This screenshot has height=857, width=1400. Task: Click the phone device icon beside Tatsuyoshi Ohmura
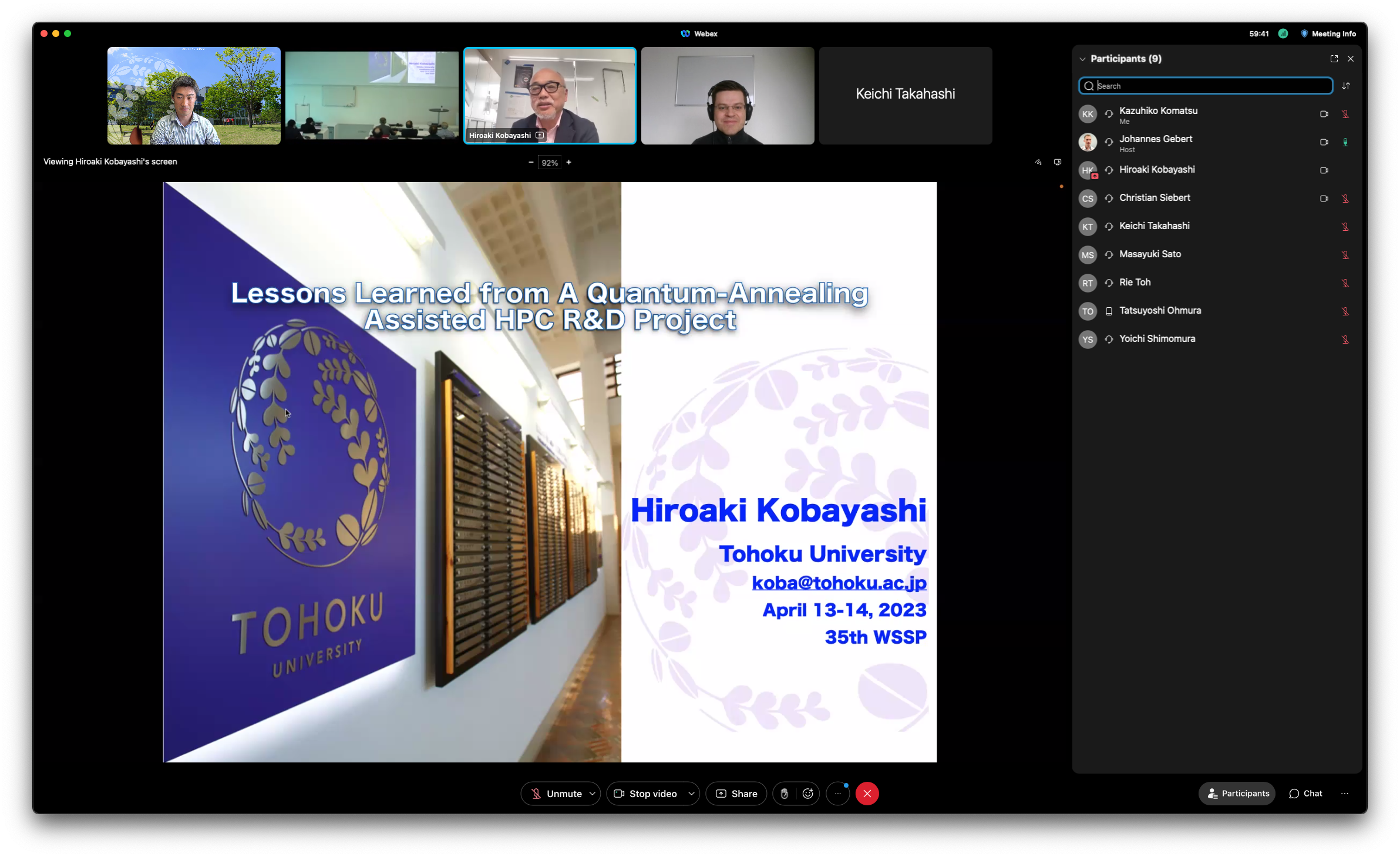point(1109,311)
